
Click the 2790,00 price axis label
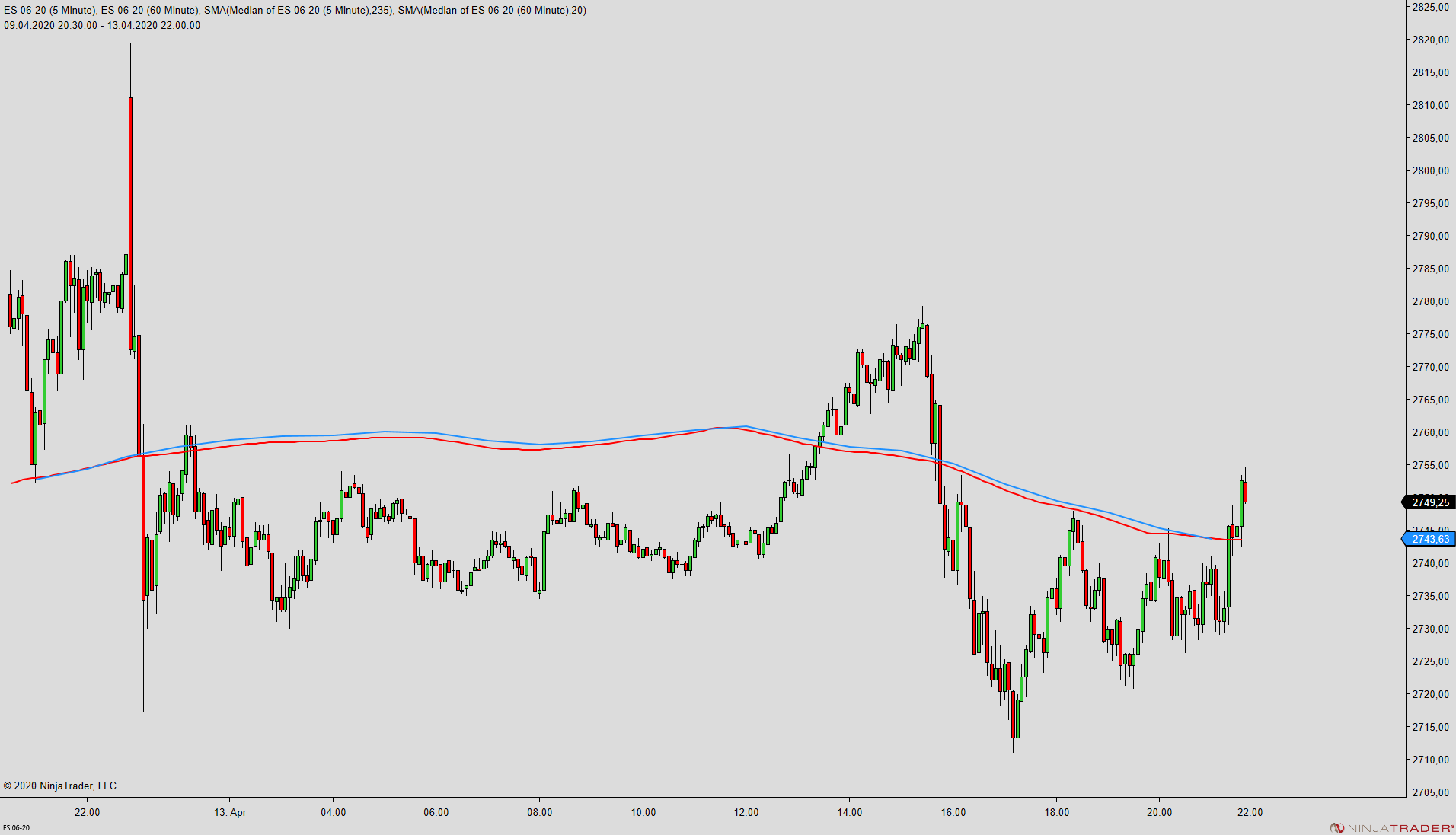tap(1430, 236)
